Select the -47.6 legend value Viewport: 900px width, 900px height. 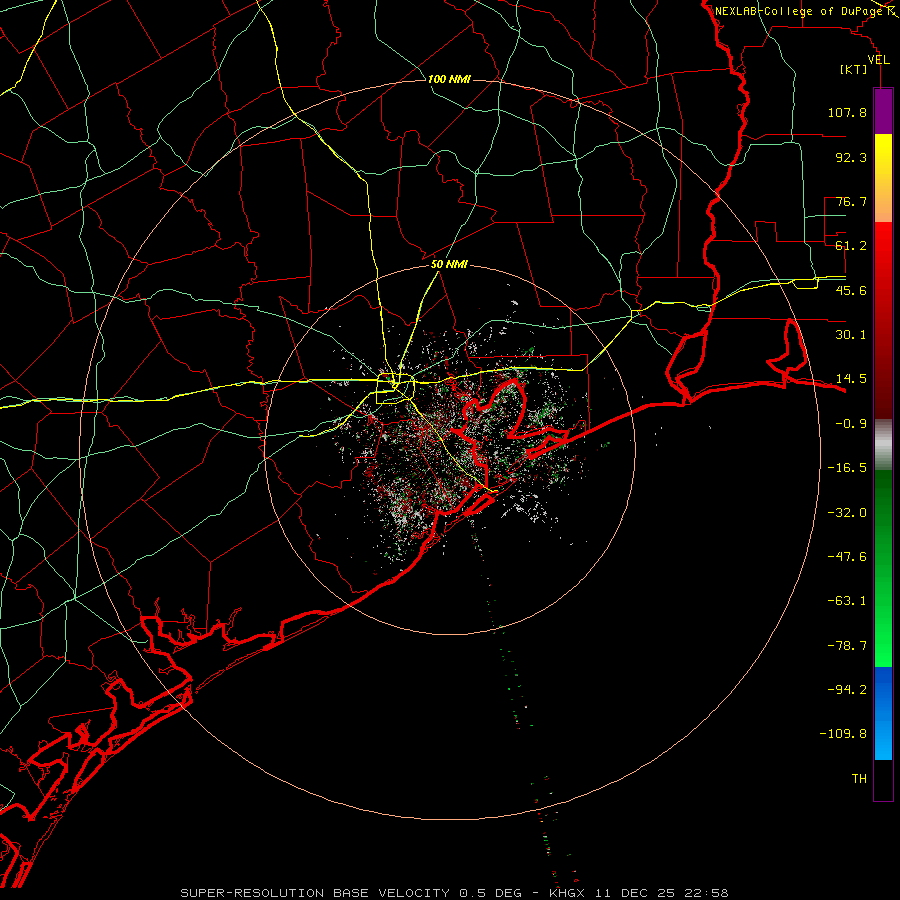tap(847, 557)
